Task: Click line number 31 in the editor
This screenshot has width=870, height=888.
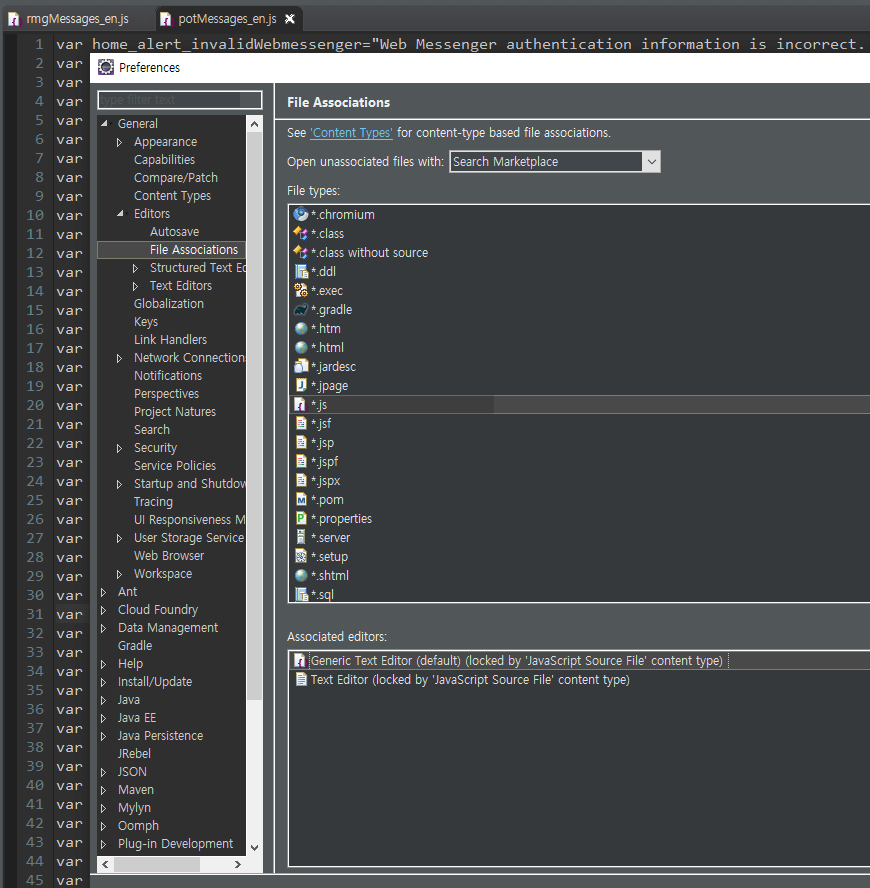Action: point(35,614)
